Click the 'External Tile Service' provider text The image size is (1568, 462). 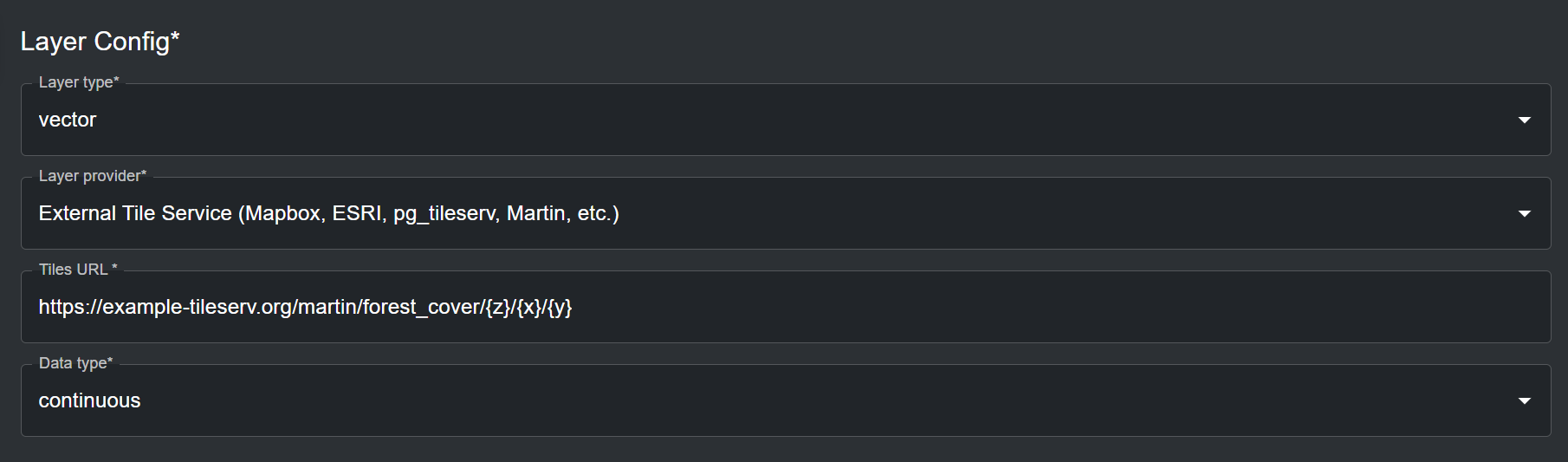click(135, 213)
